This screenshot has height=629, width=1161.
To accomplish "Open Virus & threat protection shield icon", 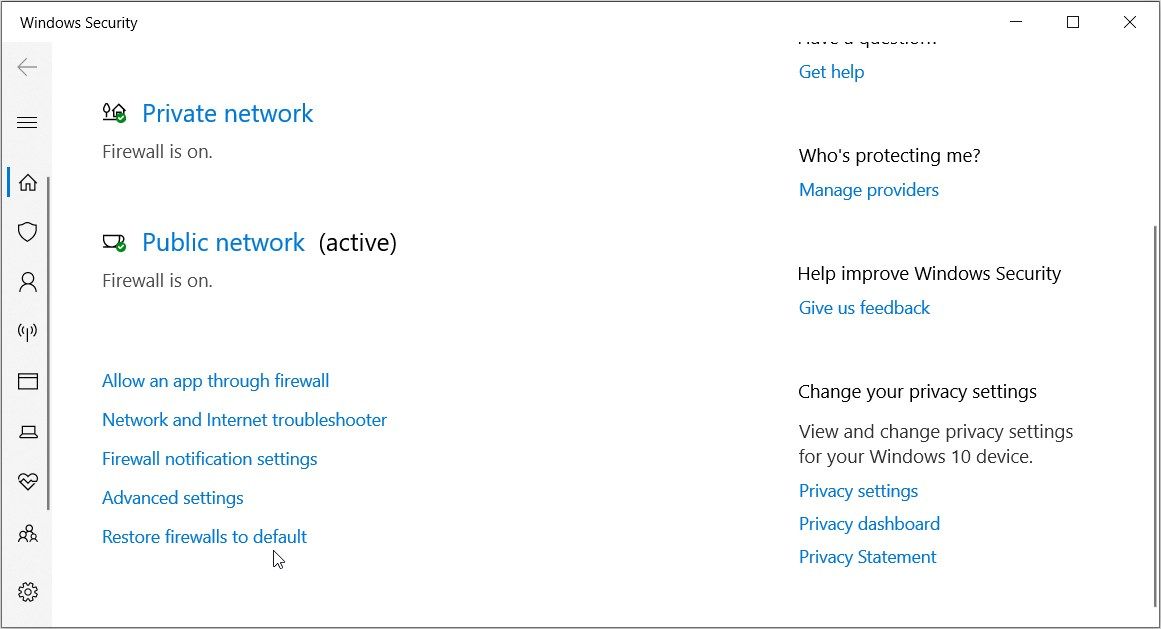I will point(28,232).
